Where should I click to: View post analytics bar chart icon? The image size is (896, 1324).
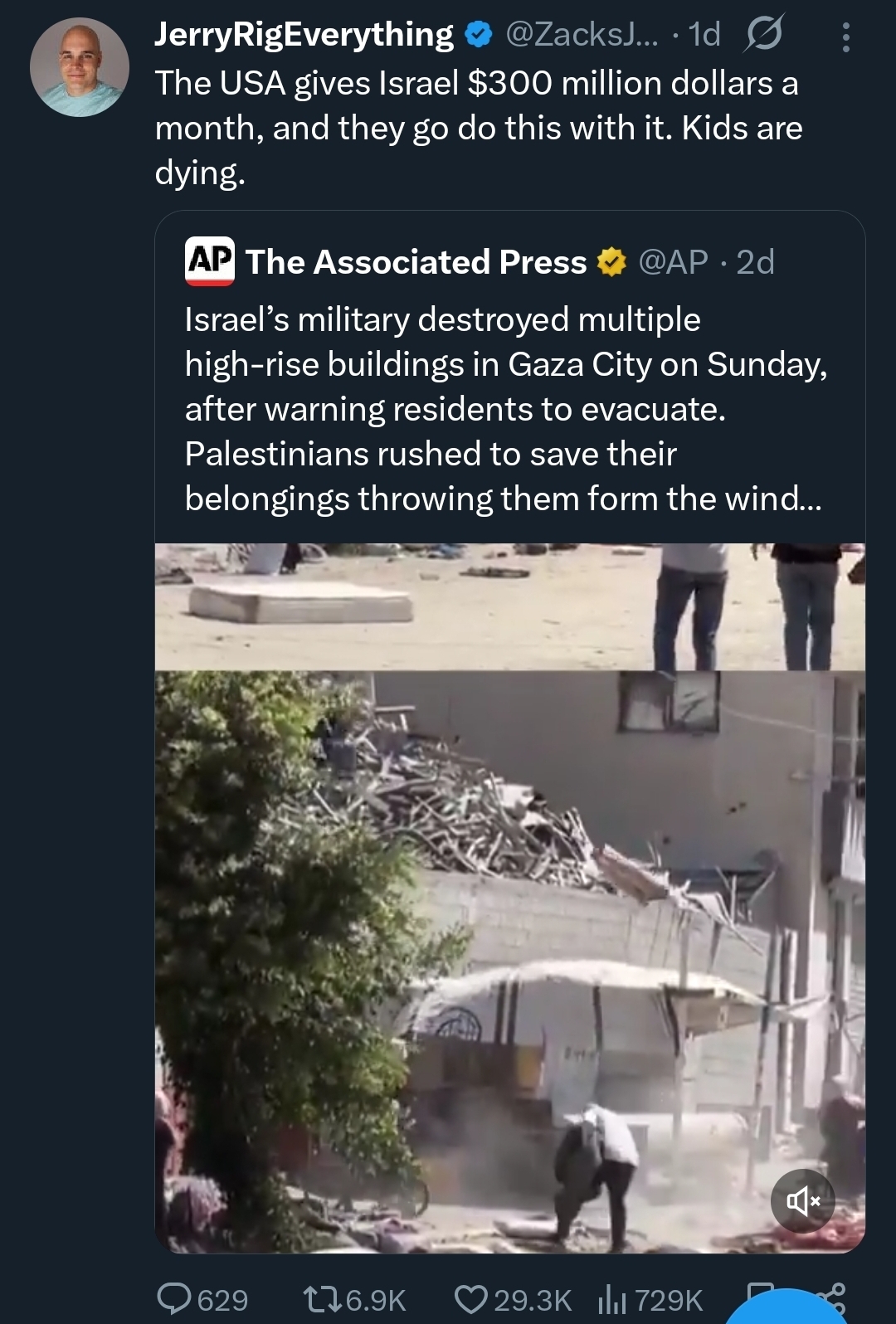tap(612, 1298)
